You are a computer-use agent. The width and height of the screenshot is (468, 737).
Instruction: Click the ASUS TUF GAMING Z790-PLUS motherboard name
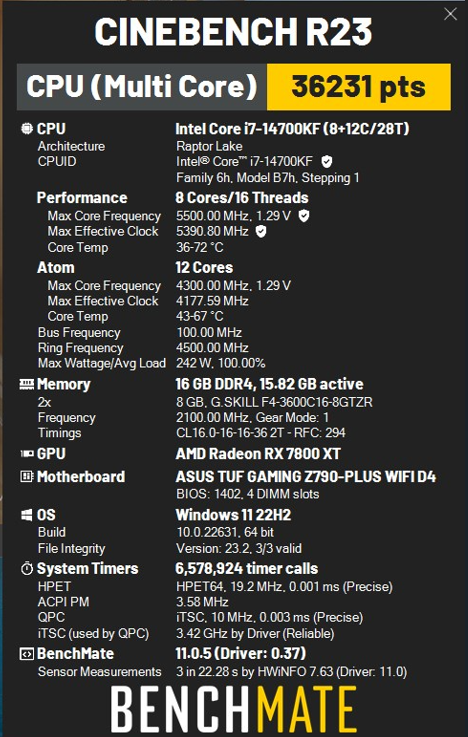click(x=305, y=477)
